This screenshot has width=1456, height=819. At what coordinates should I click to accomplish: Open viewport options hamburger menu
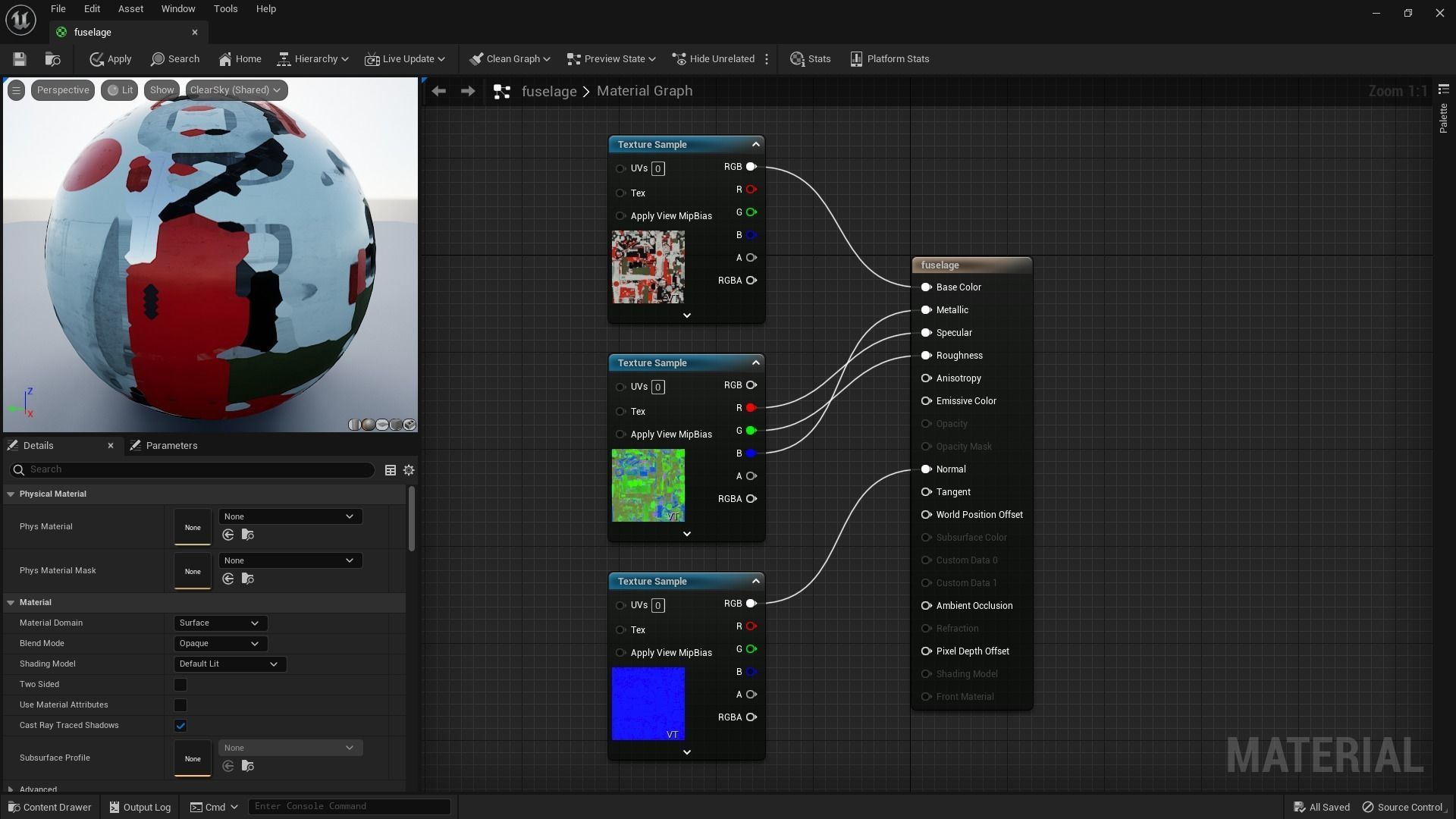pyautogui.click(x=16, y=90)
